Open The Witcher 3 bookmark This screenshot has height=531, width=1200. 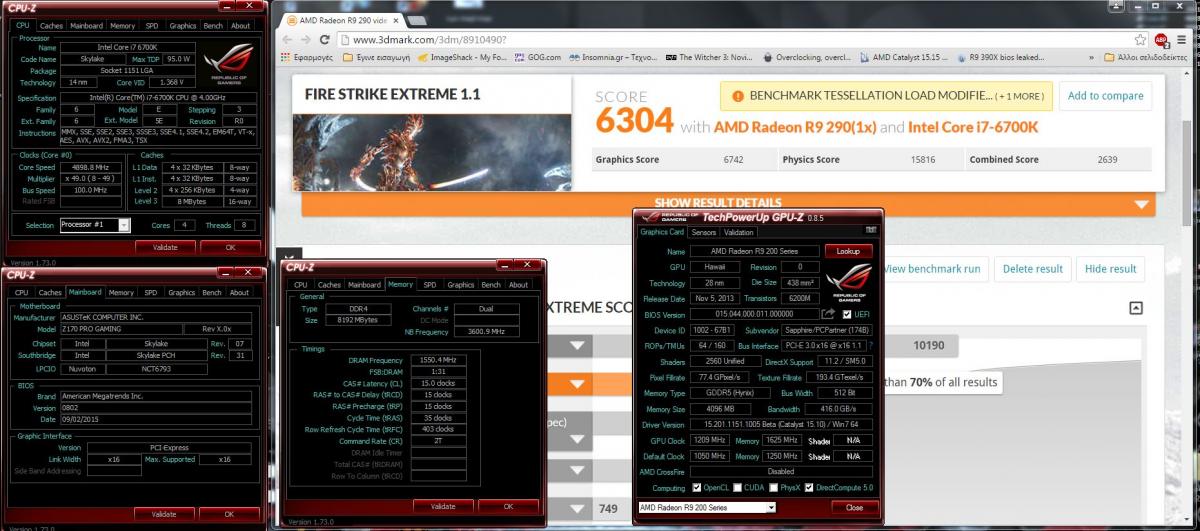(709, 57)
